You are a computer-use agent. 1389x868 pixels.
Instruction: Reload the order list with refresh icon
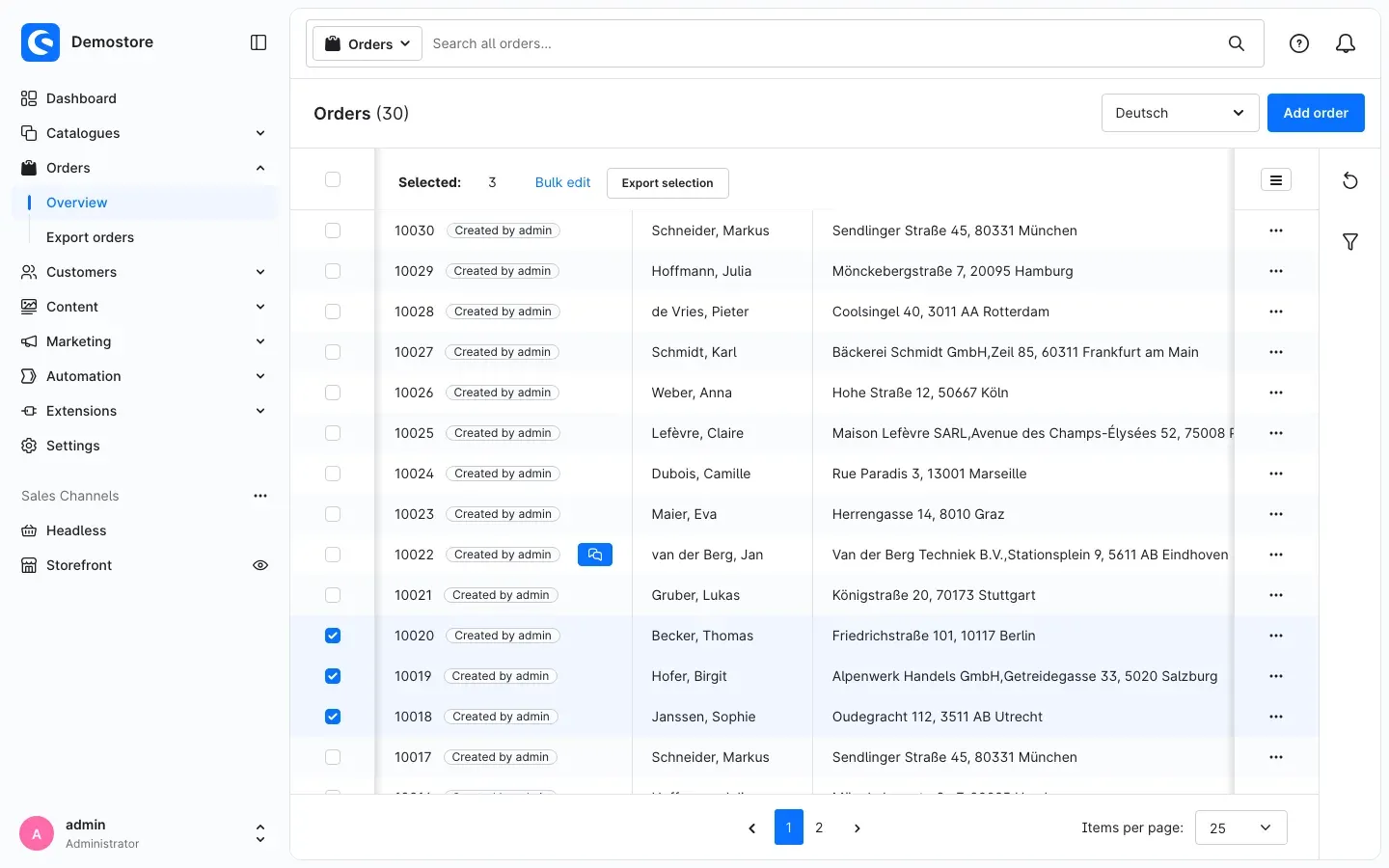coord(1350,181)
